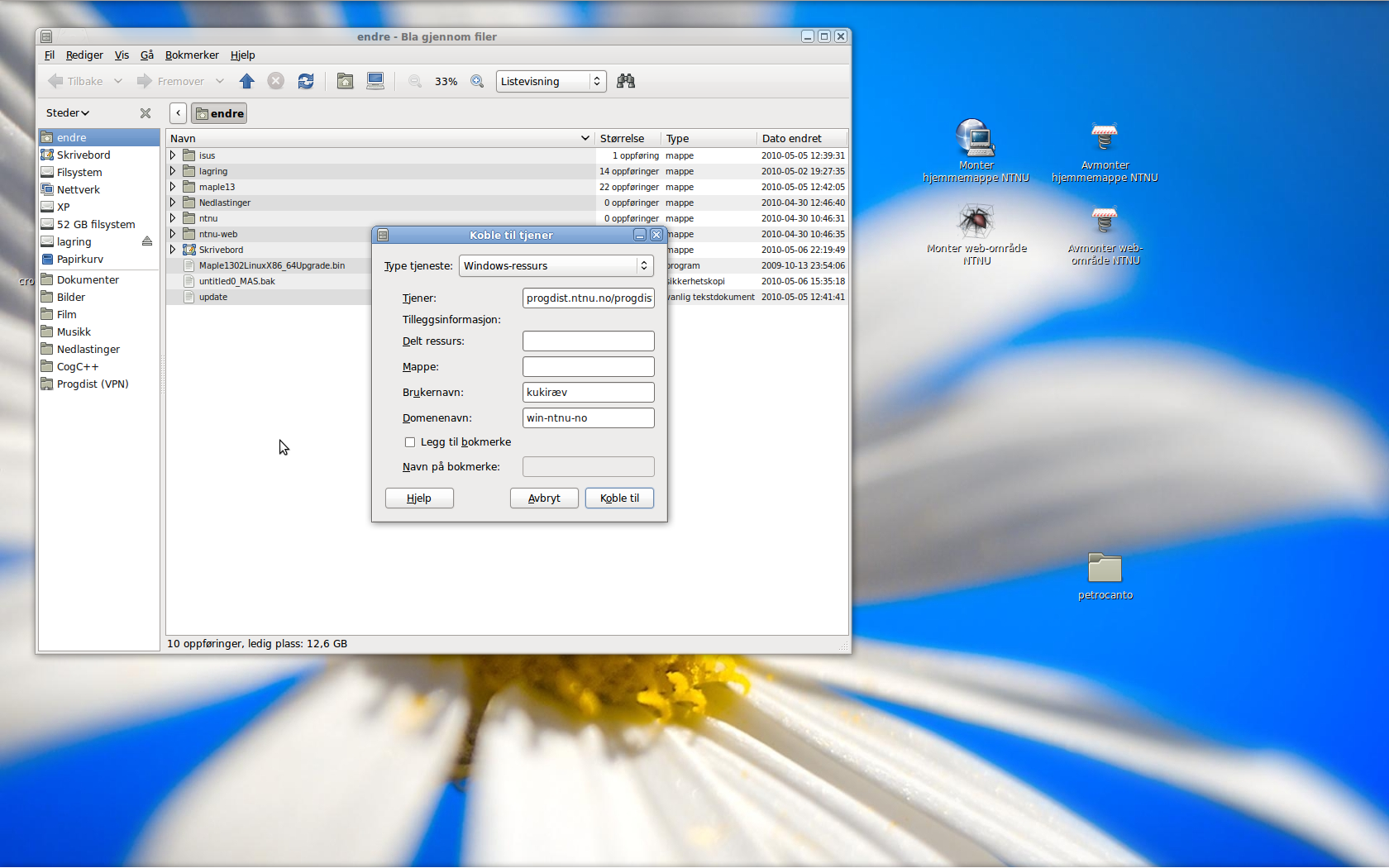Expand the ntnu-web folder row
1389x868 pixels.
pos(173,234)
